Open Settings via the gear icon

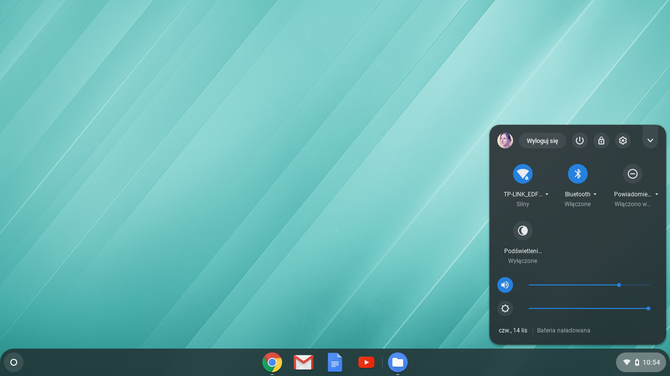click(623, 141)
